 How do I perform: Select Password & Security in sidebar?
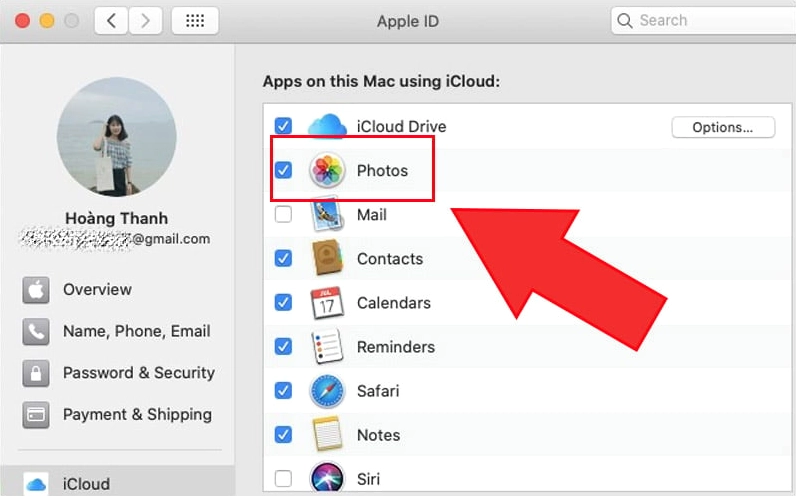(138, 373)
